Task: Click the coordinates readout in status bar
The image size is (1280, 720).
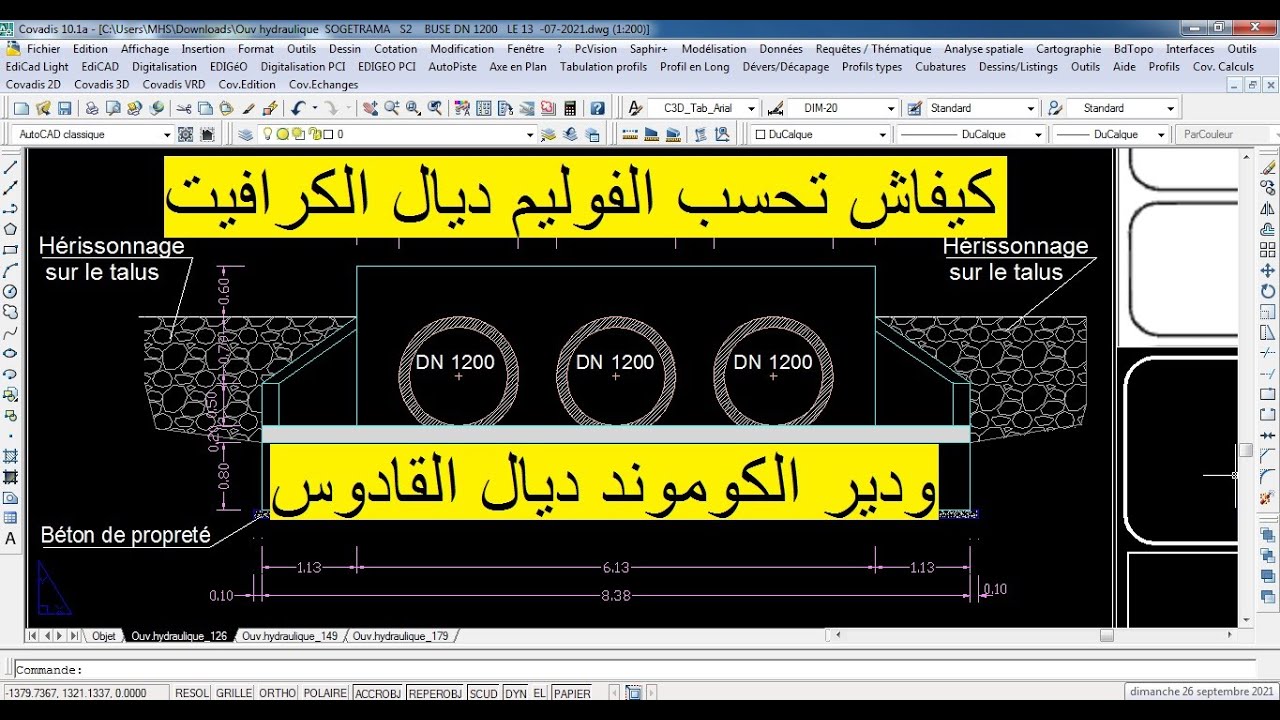Action: 85,693
